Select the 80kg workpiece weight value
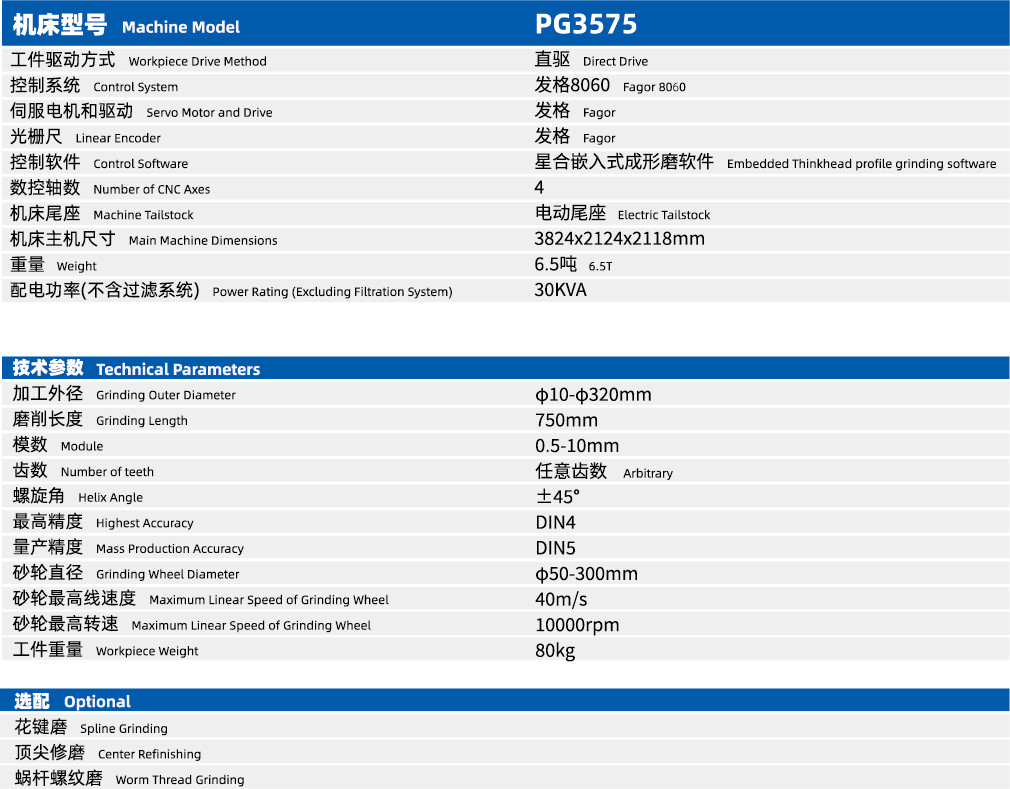1010x789 pixels. pos(555,651)
